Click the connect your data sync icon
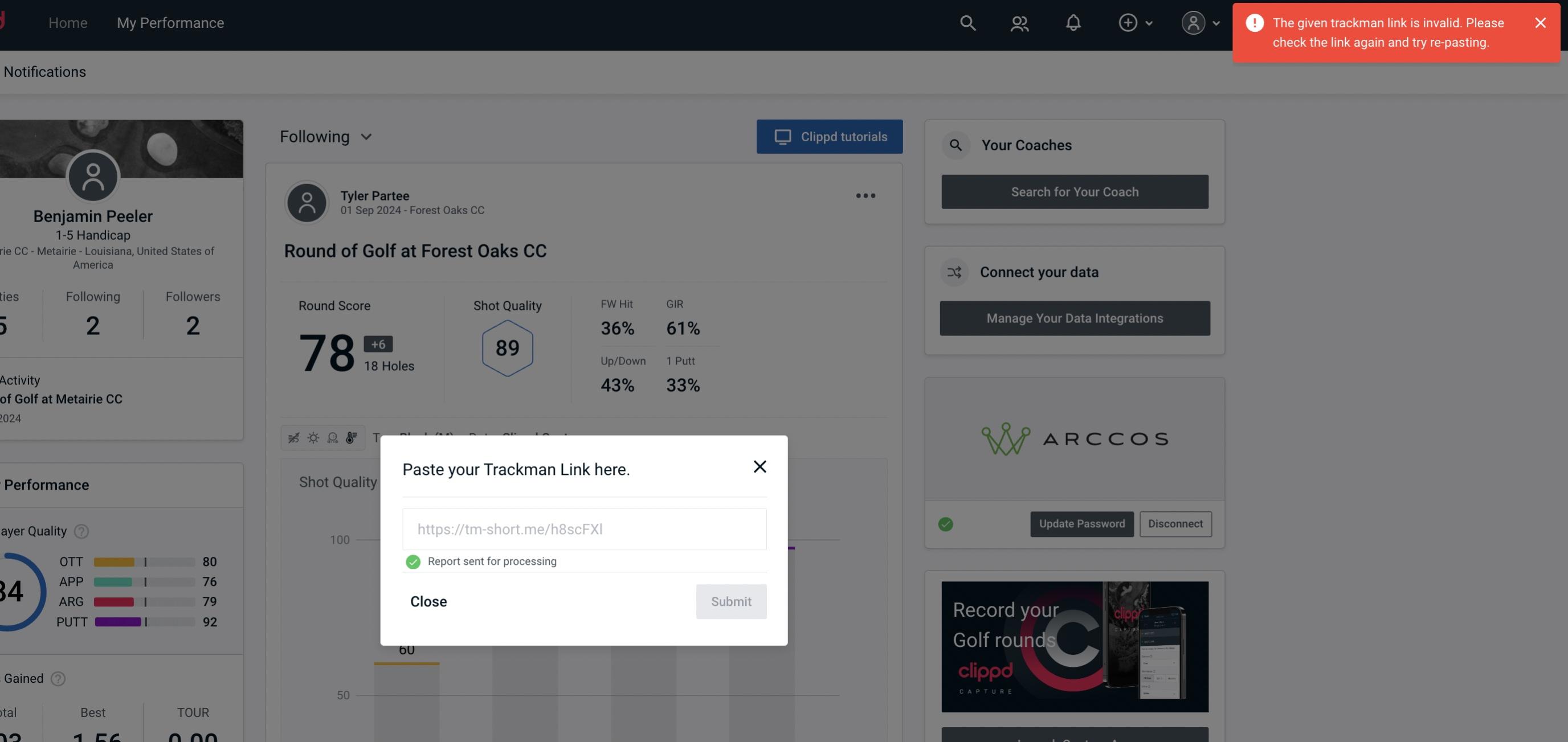This screenshot has height=742, width=1568. pos(954,272)
